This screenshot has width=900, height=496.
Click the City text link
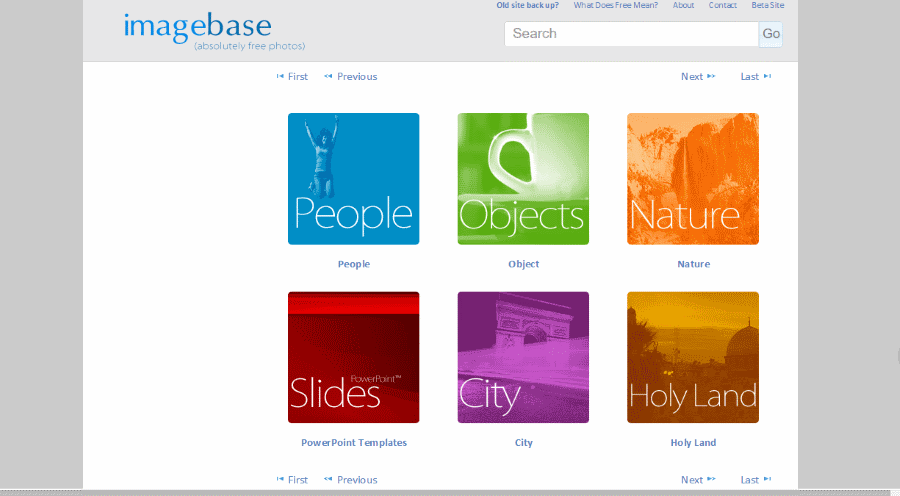tap(523, 443)
